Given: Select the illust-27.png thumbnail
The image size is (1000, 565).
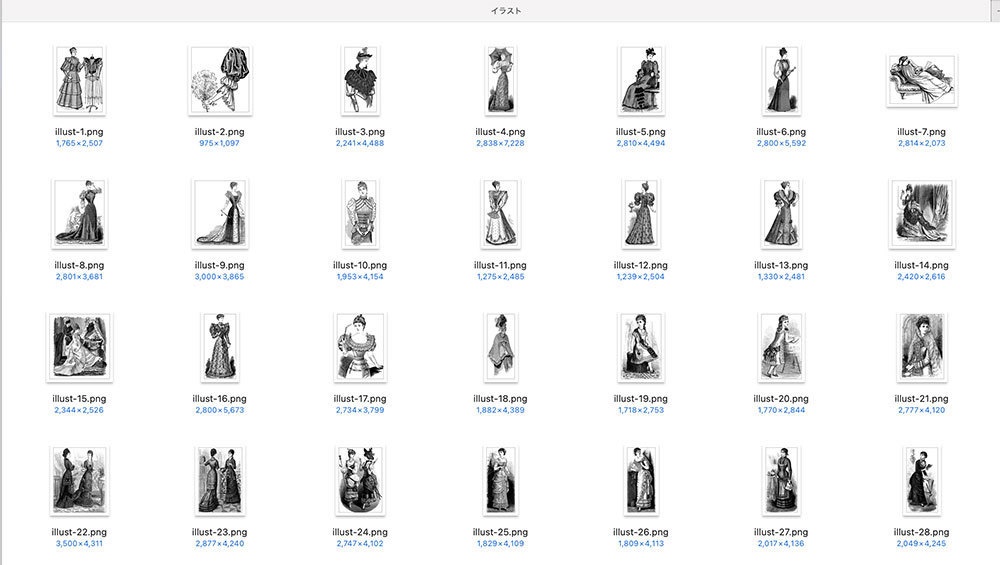Looking at the screenshot, I should (x=781, y=481).
